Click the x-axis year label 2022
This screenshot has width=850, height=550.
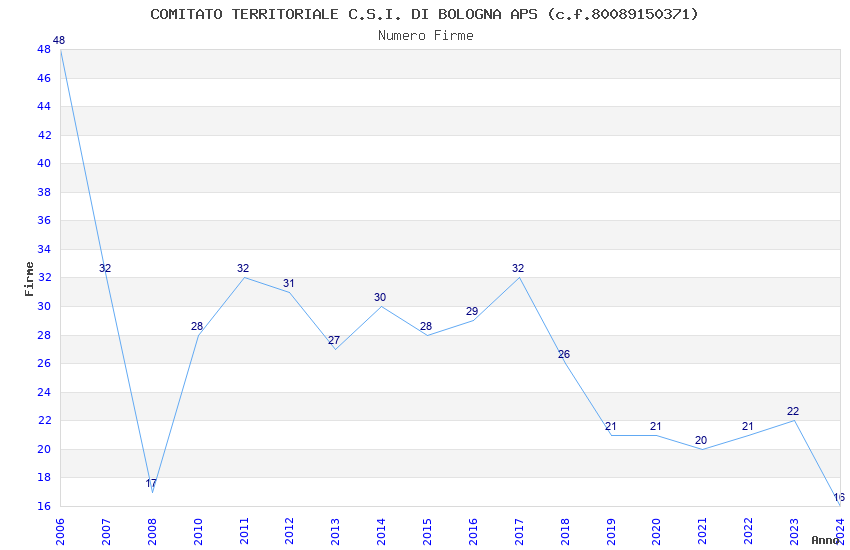(748, 532)
